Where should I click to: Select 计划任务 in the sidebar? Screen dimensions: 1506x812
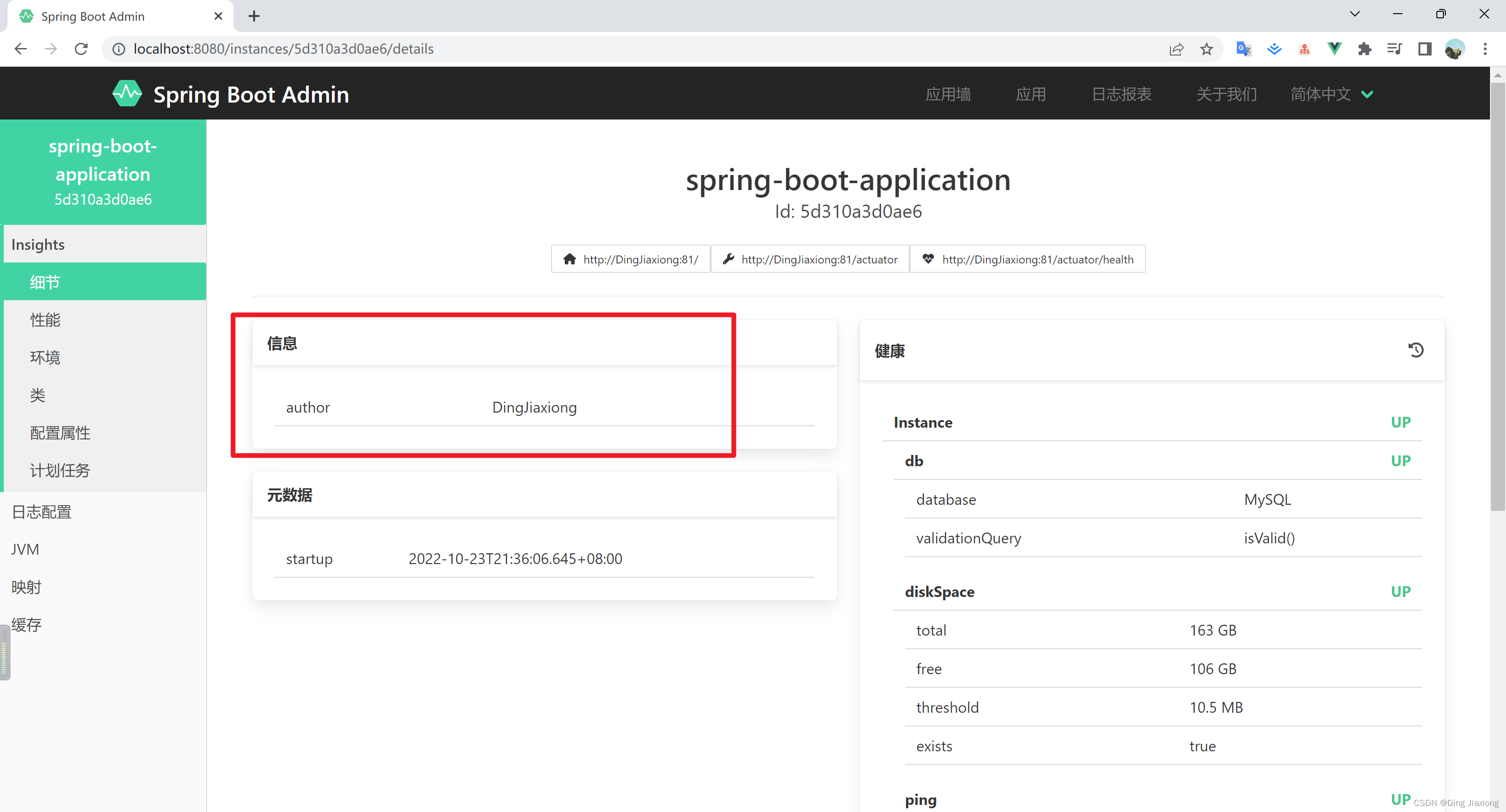point(104,470)
